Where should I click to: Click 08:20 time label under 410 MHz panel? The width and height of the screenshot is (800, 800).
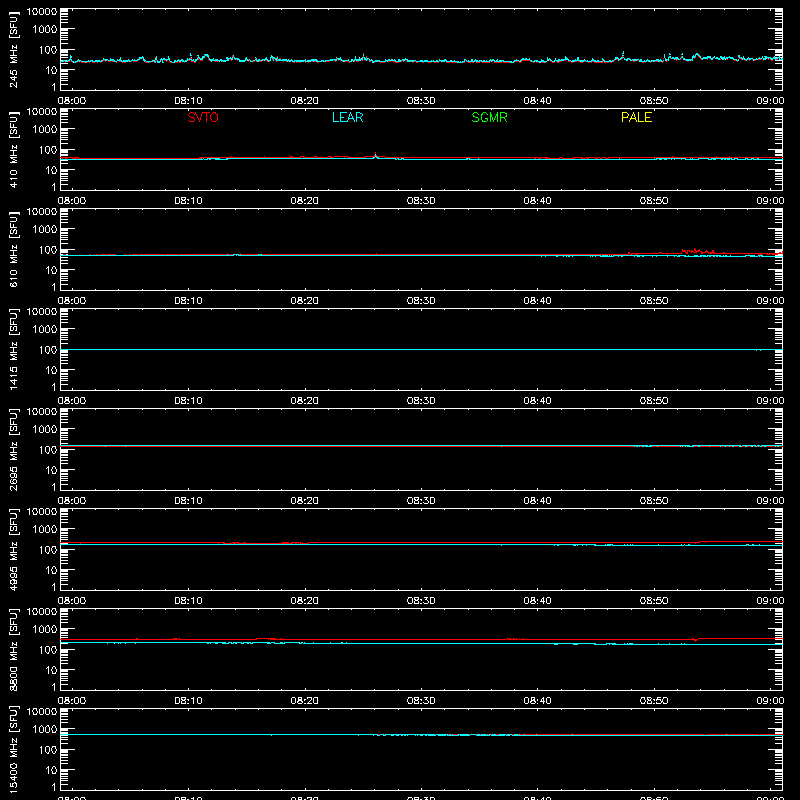[x=305, y=201]
